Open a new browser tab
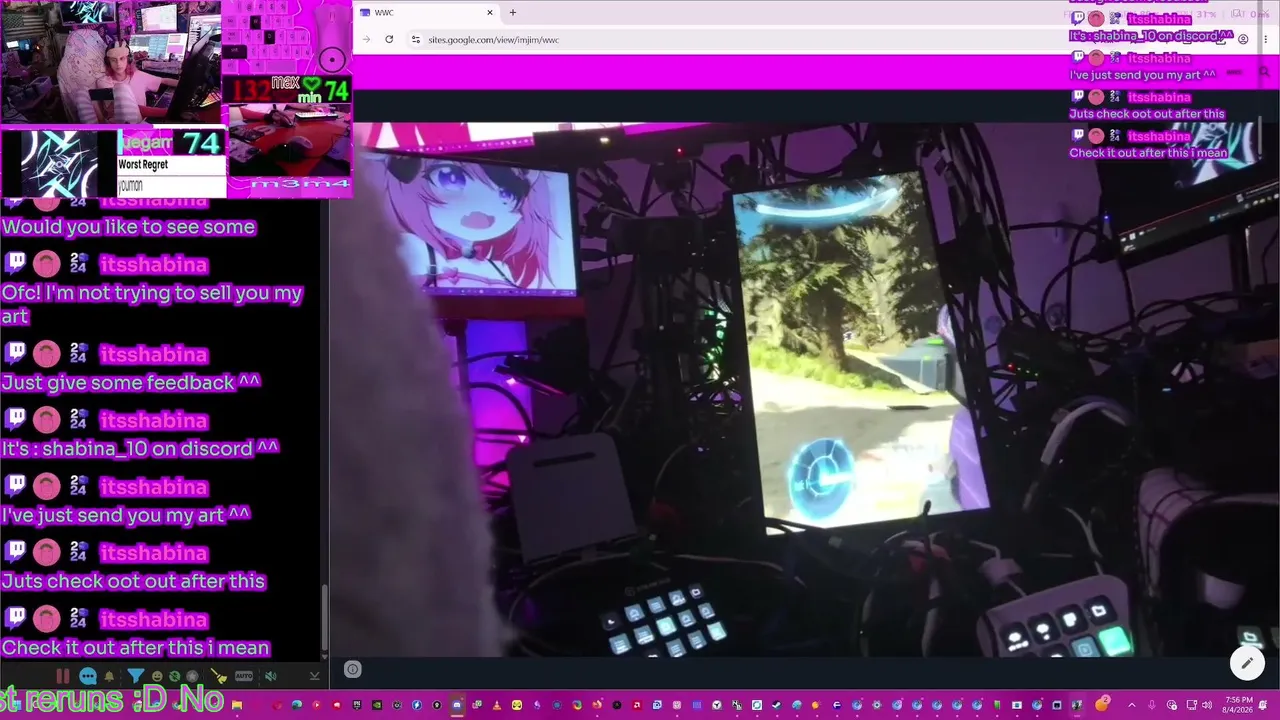The height and width of the screenshot is (720, 1280). [513, 13]
